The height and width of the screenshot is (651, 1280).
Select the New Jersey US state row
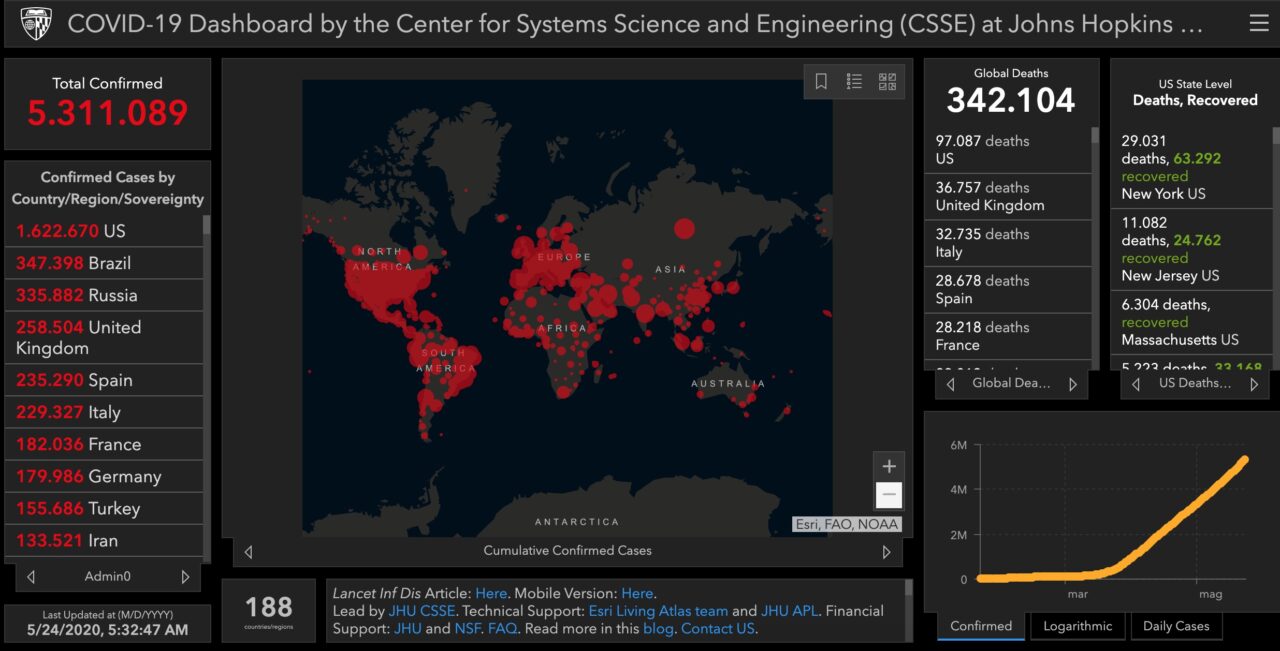click(x=1193, y=250)
